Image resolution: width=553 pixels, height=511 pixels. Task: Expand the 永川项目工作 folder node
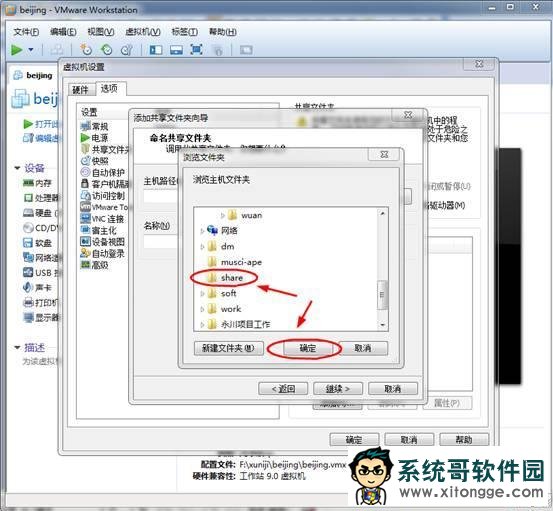click(x=202, y=324)
